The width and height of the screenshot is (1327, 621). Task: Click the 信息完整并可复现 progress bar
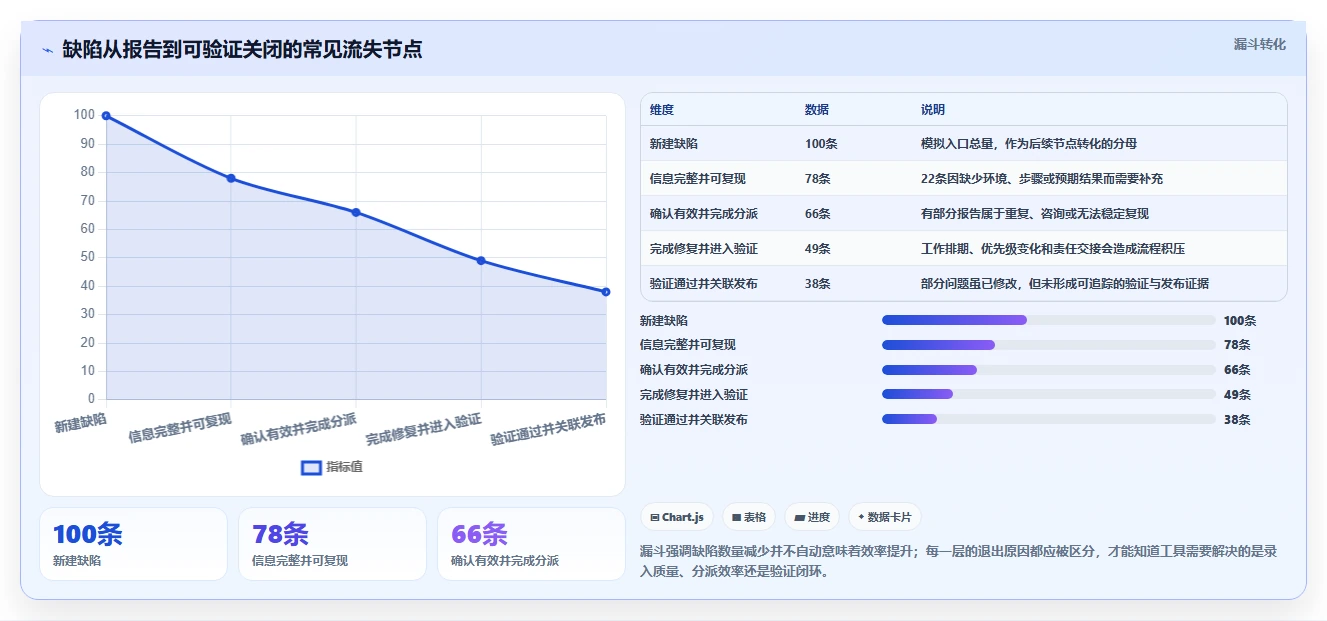tap(1049, 345)
